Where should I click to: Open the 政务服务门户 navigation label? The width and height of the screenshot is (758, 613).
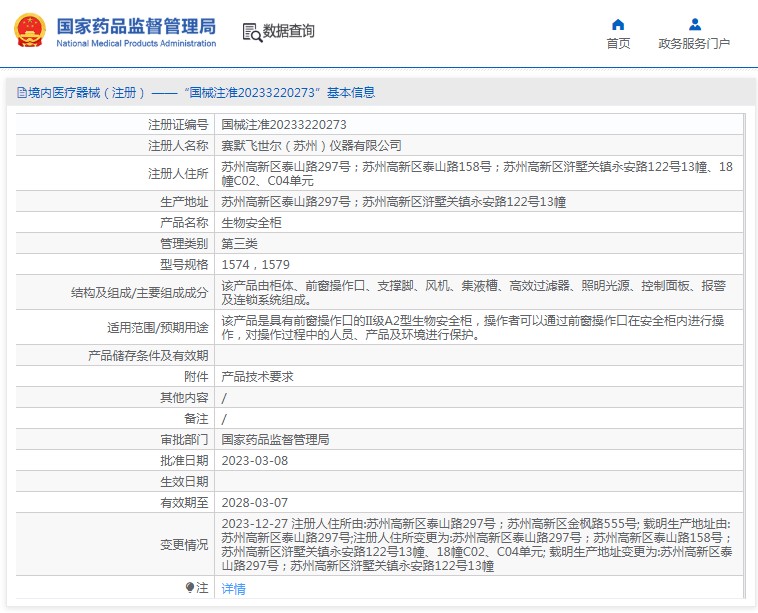[x=694, y=44]
